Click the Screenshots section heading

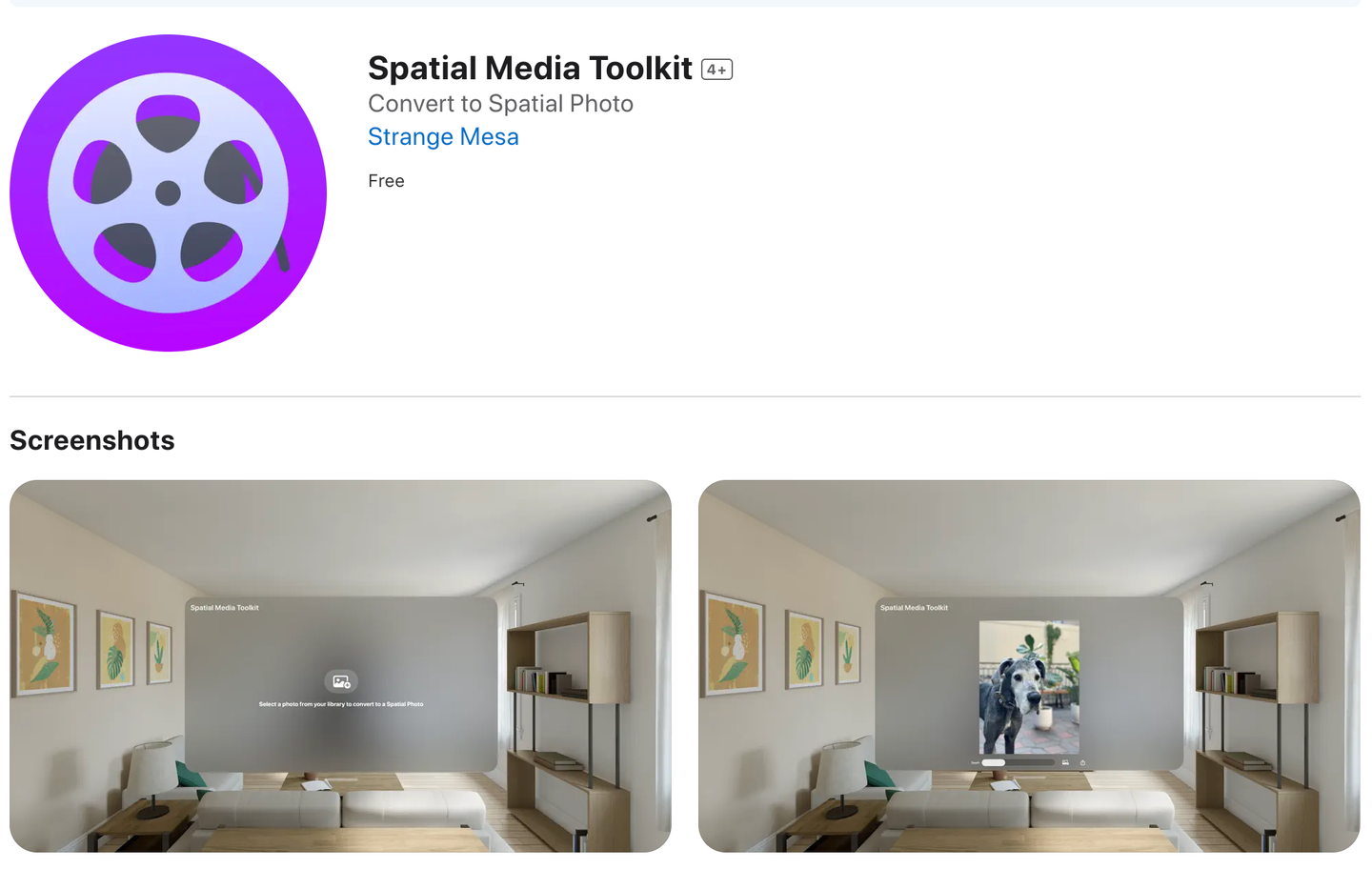pyautogui.click(x=92, y=440)
